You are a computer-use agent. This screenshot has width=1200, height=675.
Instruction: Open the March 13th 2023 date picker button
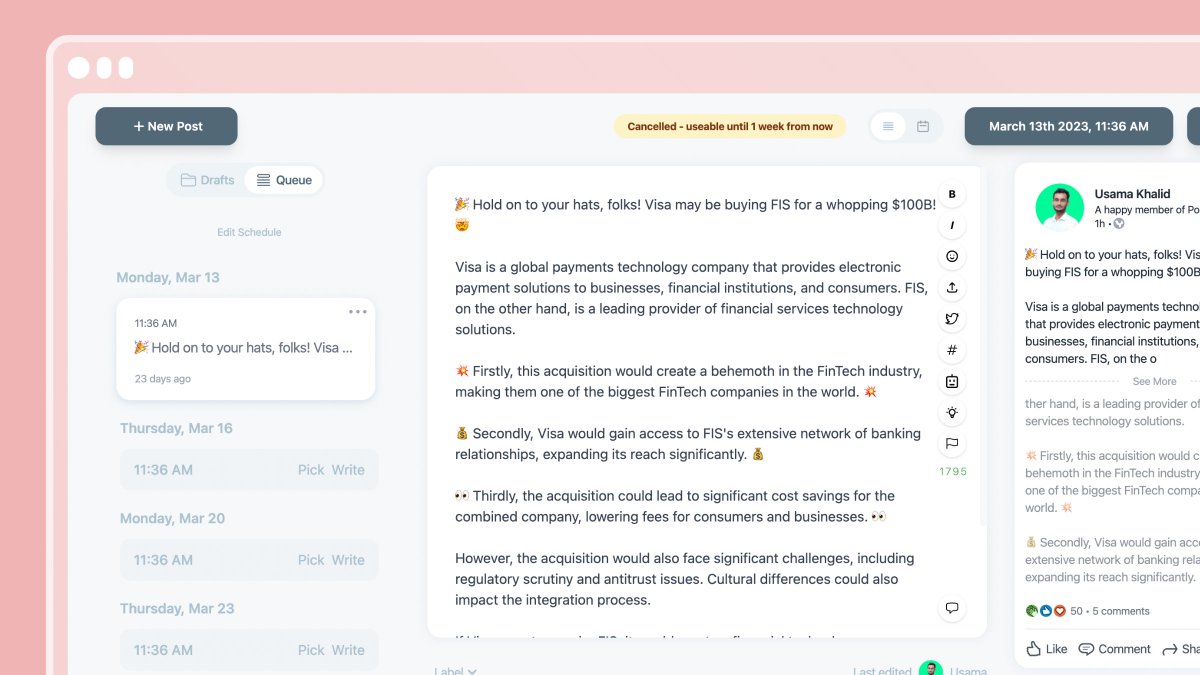tap(1068, 126)
